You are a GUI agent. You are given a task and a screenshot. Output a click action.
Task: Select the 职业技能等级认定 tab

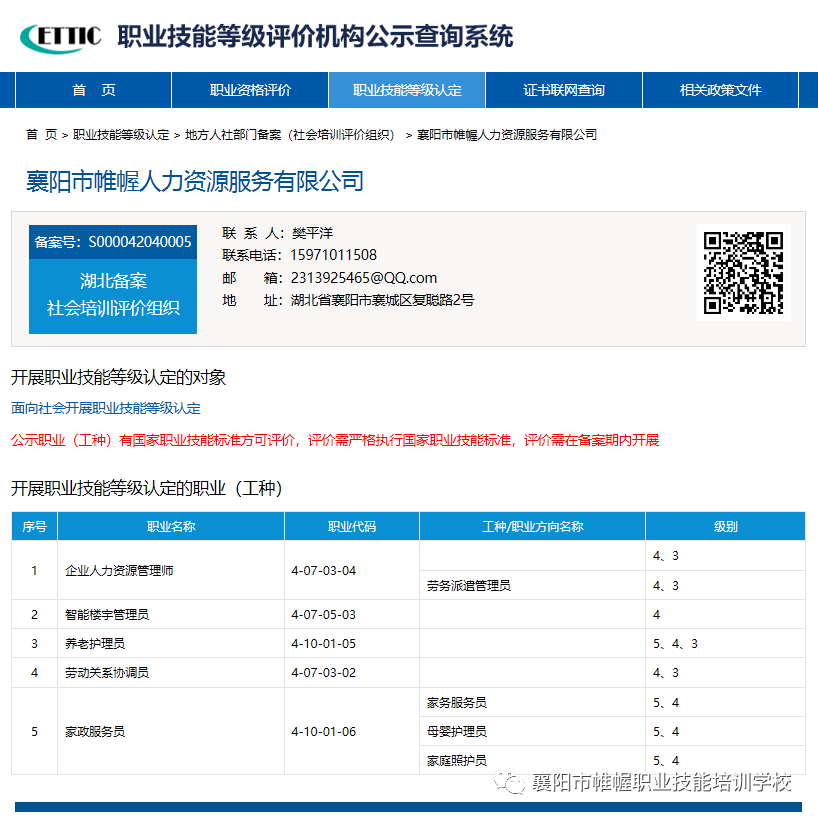tap(407, 90)
